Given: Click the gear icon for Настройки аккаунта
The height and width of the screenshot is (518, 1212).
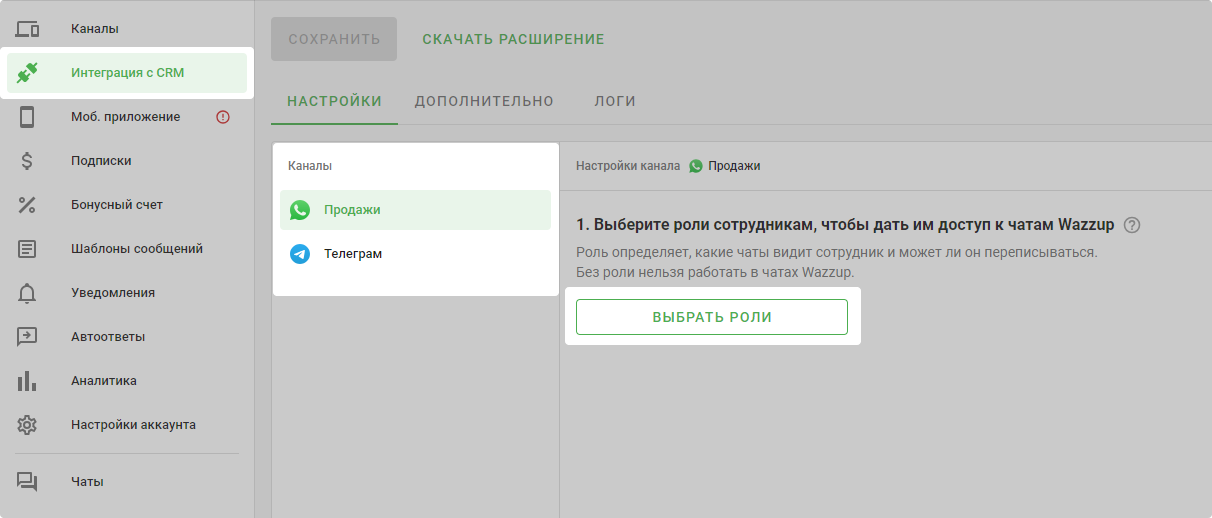Looking at the screenshot, I should coord(27,425).
